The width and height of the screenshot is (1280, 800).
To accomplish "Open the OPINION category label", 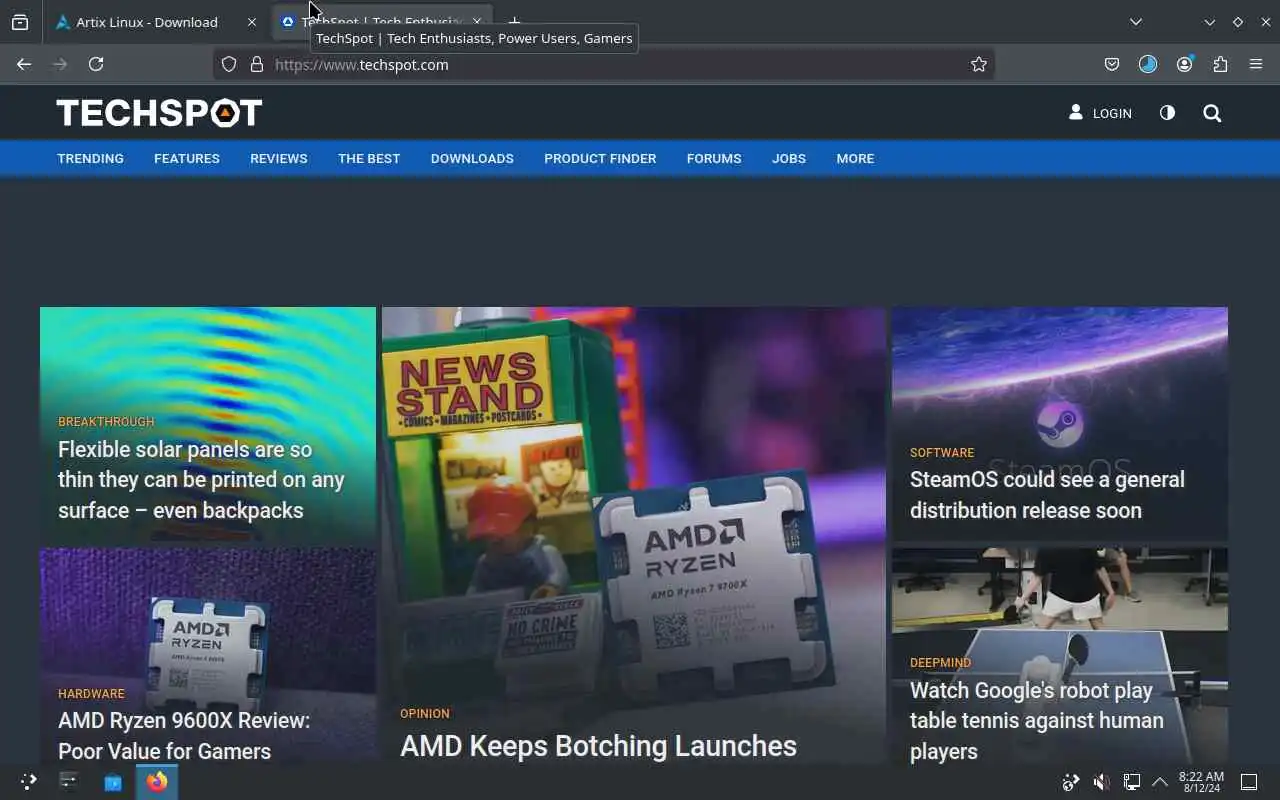I will 425,714.
